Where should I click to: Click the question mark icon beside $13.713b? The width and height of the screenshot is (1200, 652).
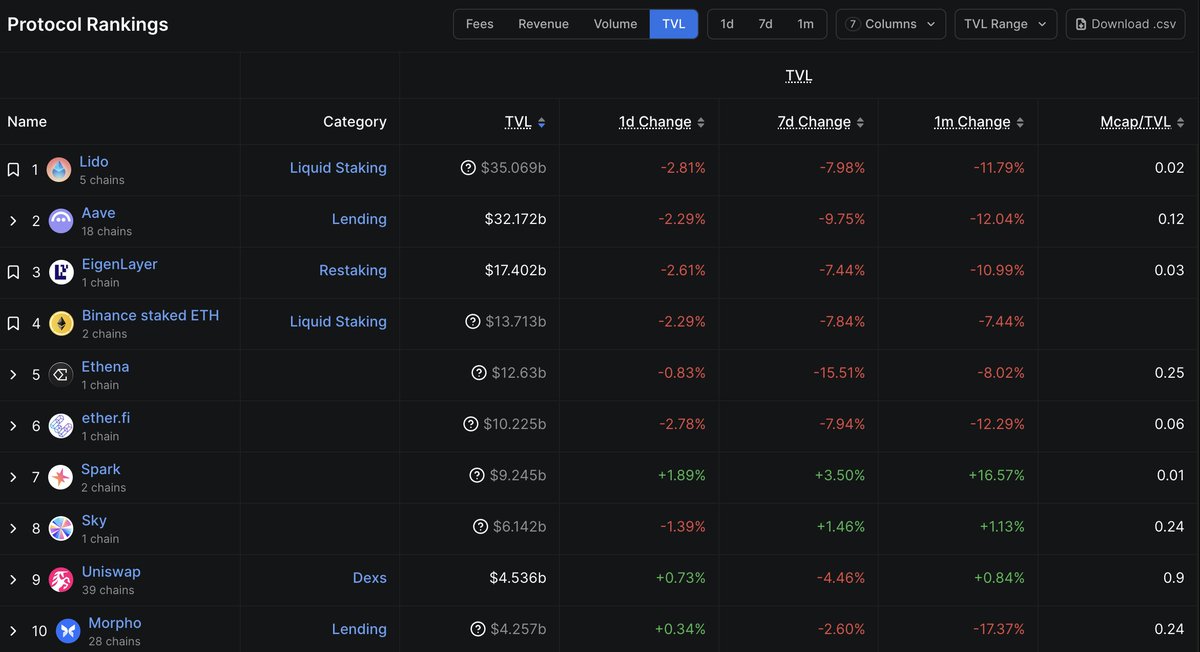coord(473,321)
